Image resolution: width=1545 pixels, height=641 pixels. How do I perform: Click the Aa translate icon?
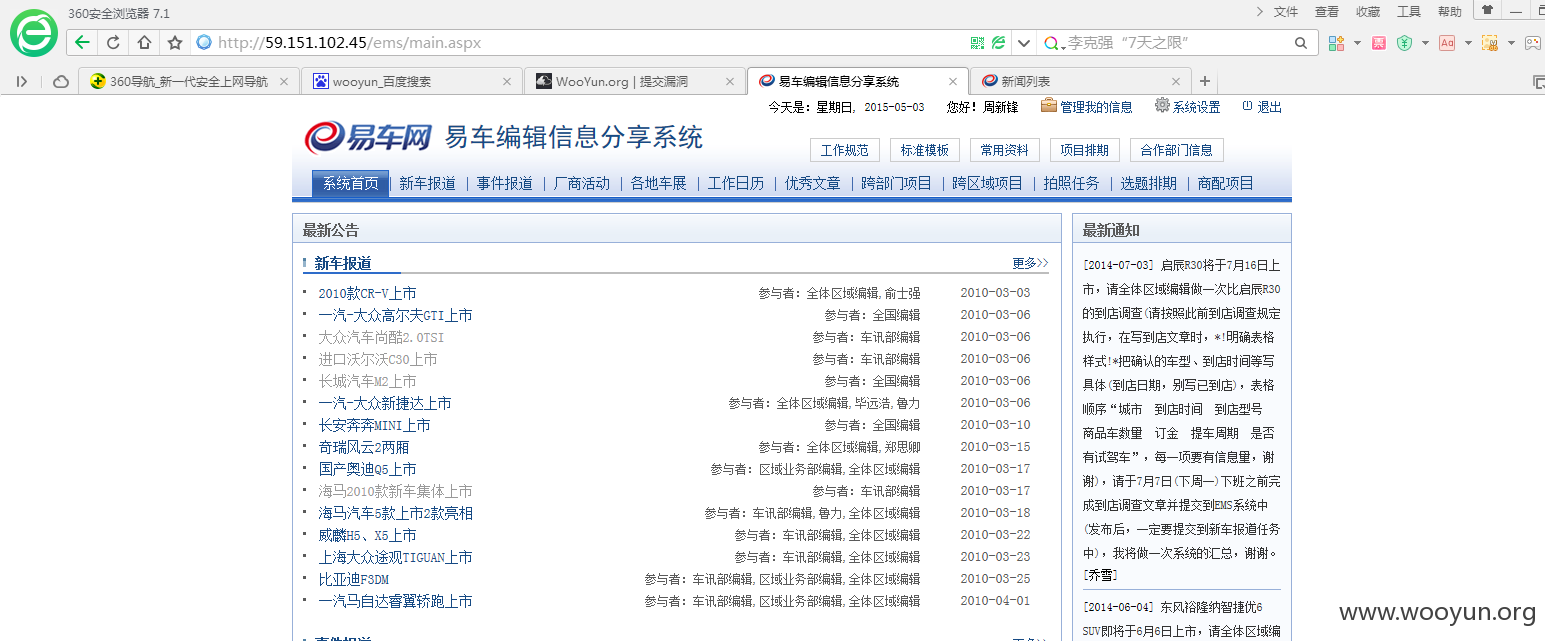click(x=1447, y=43)
